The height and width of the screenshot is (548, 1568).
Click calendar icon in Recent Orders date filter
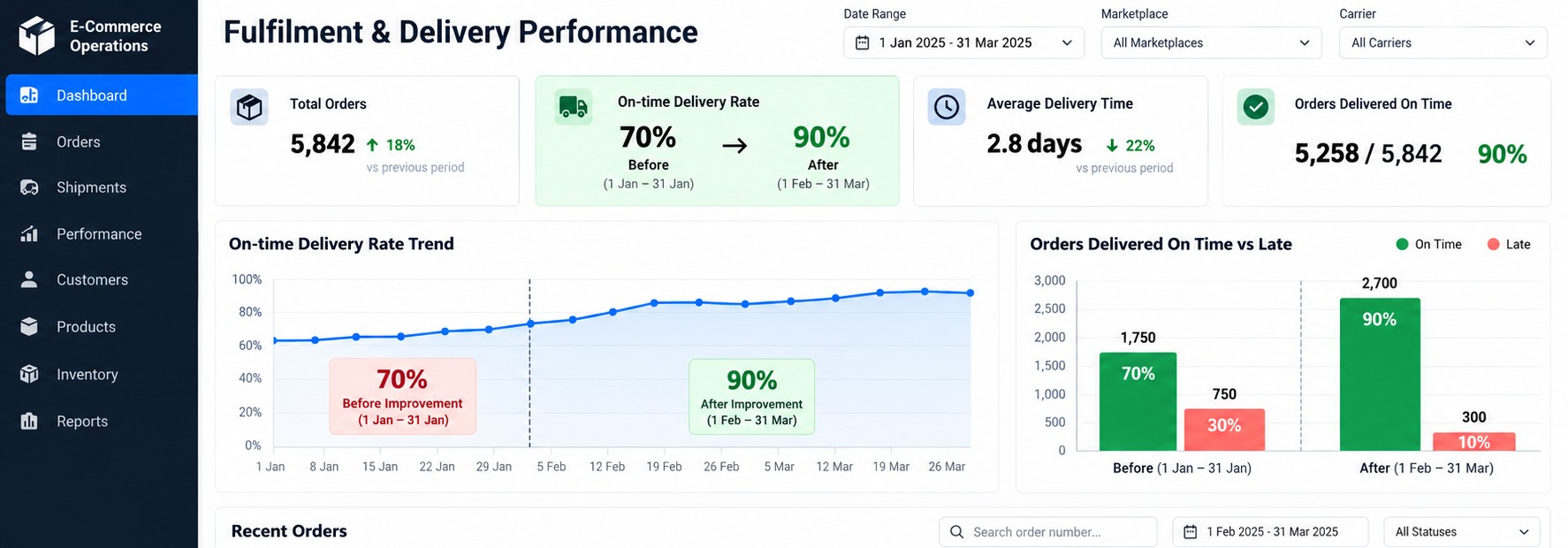(x=1191, y=531)
